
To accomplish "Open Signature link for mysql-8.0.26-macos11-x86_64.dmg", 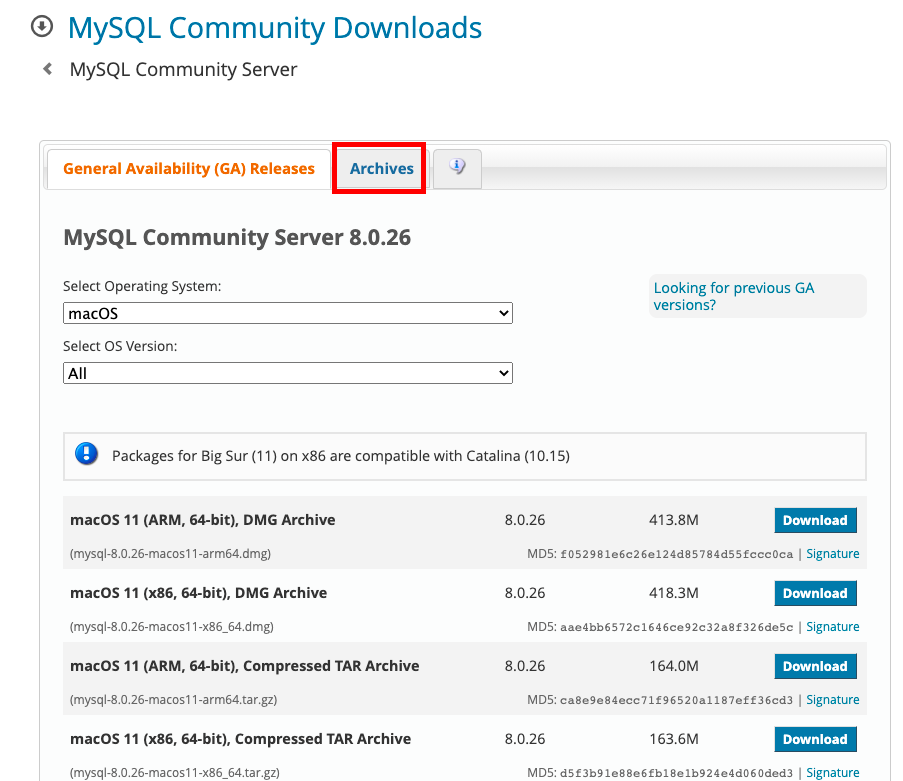I will click(x=832, y=627).
